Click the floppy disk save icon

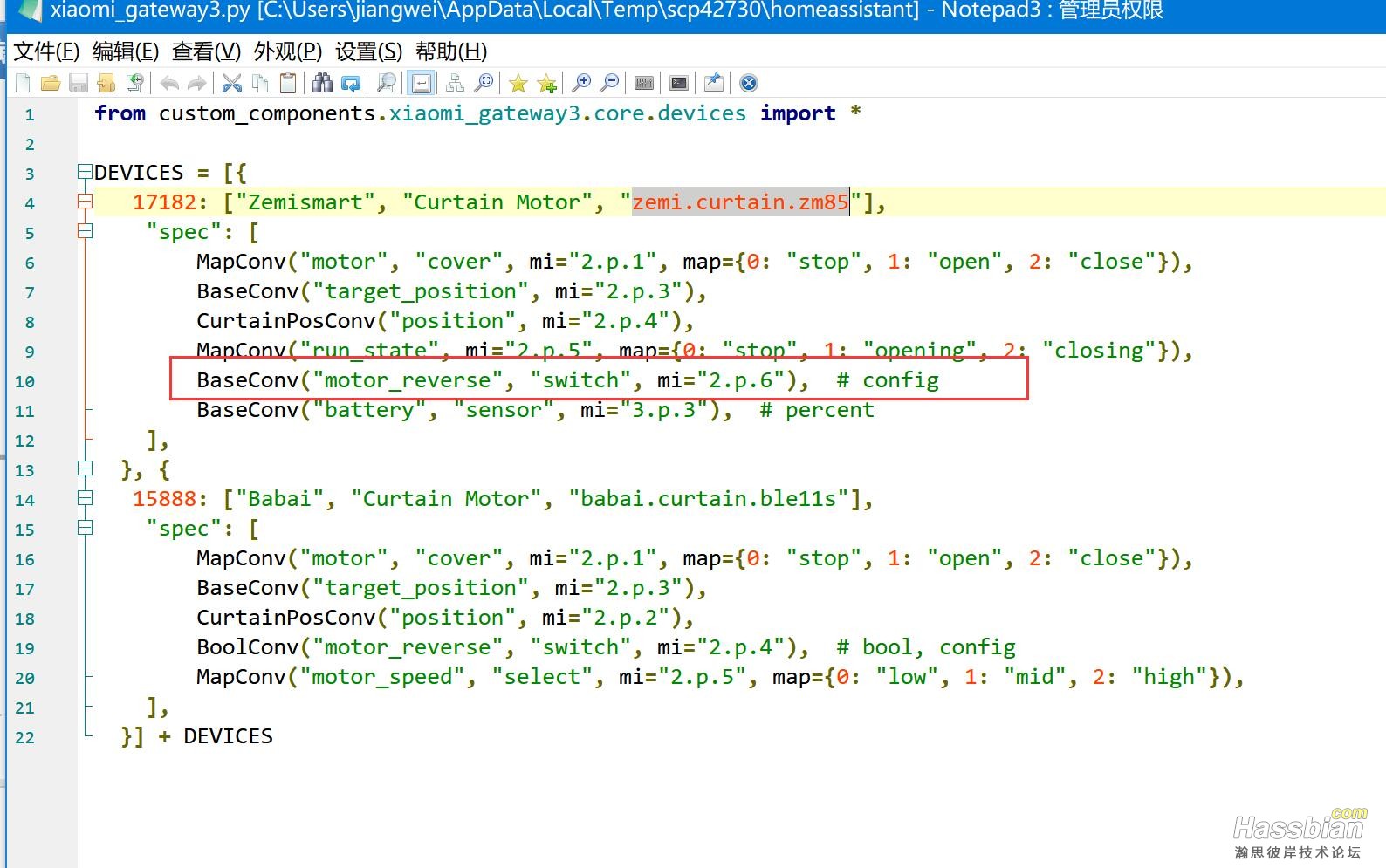[x=79, y=83]
